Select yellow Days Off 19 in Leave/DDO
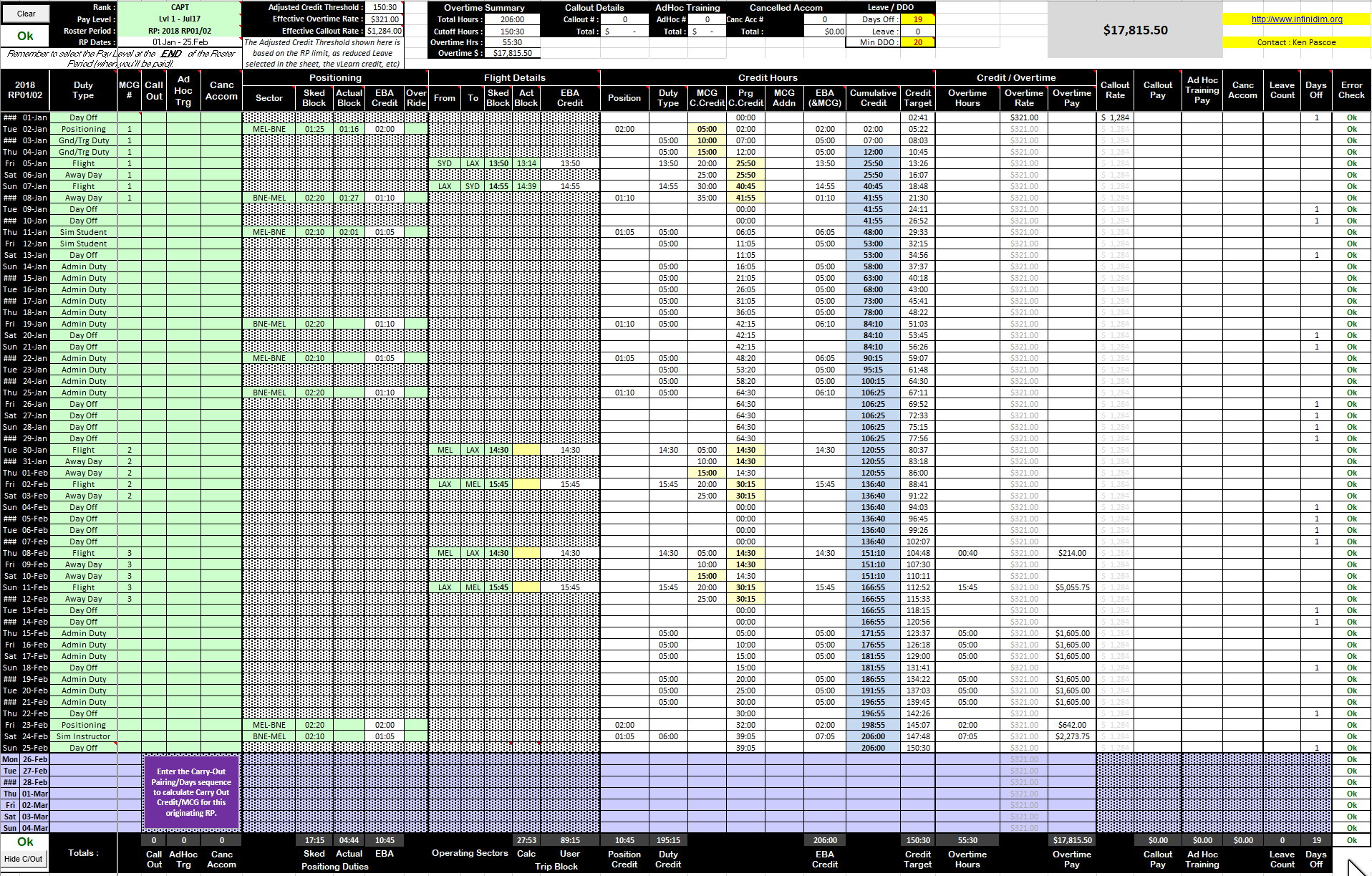This screenshot has width=1372, height=876. [917, 19]
